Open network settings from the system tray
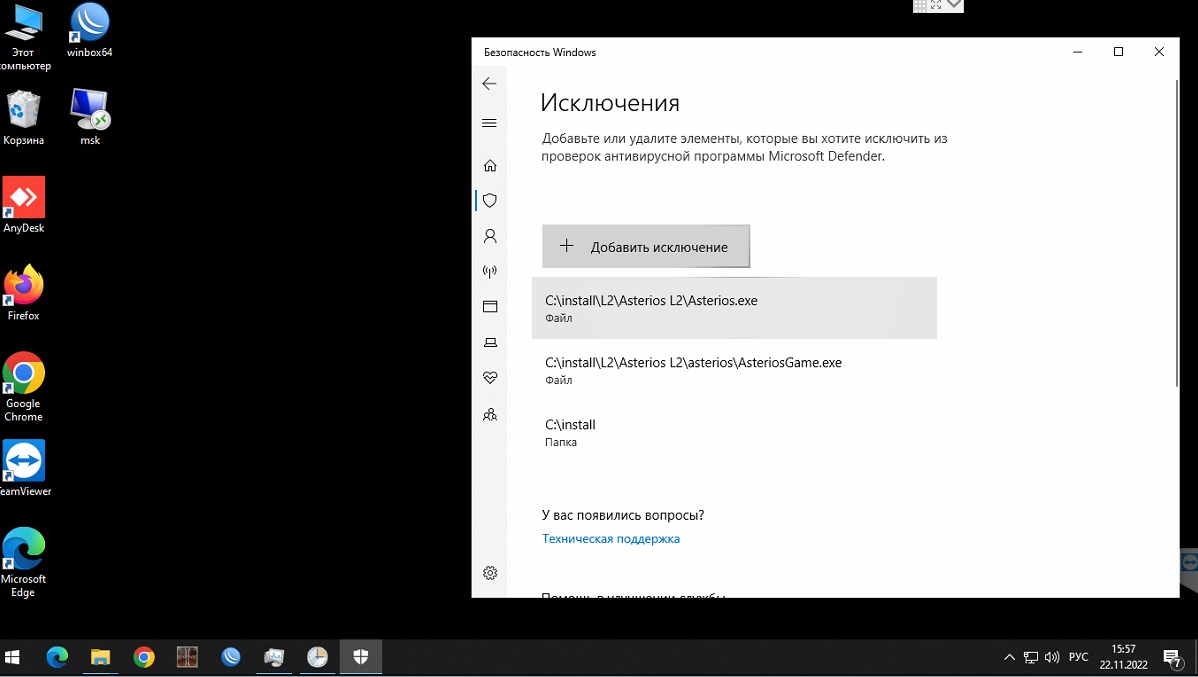 pos(1031,657)
